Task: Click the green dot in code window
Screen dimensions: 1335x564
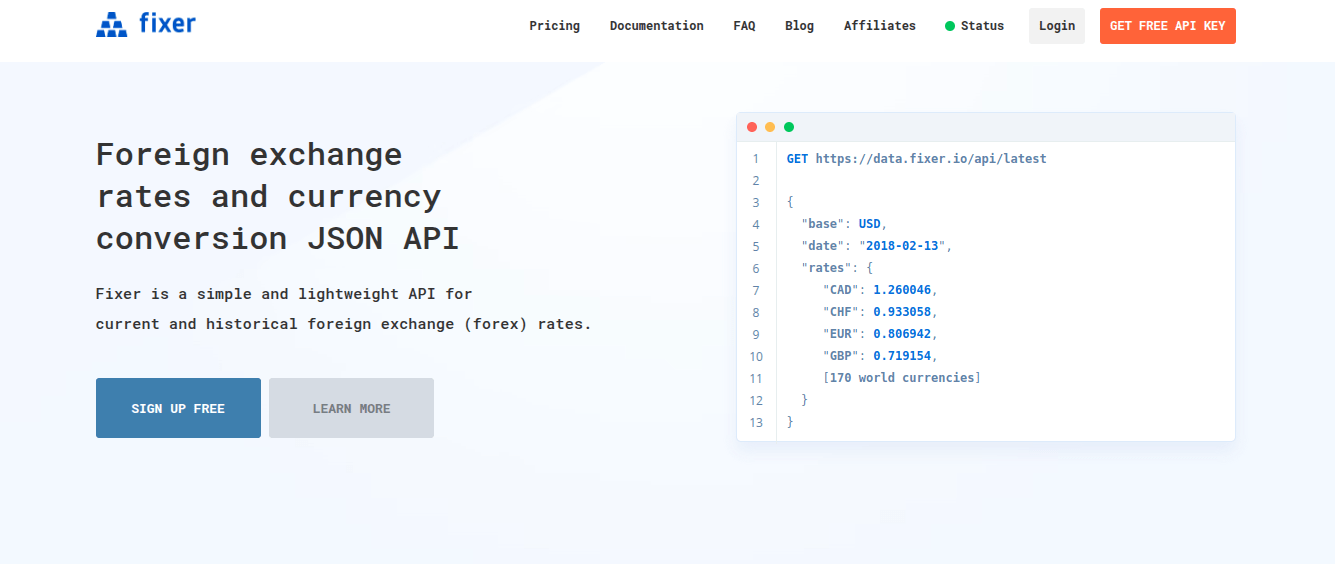Action: click(x=789, y=127)
